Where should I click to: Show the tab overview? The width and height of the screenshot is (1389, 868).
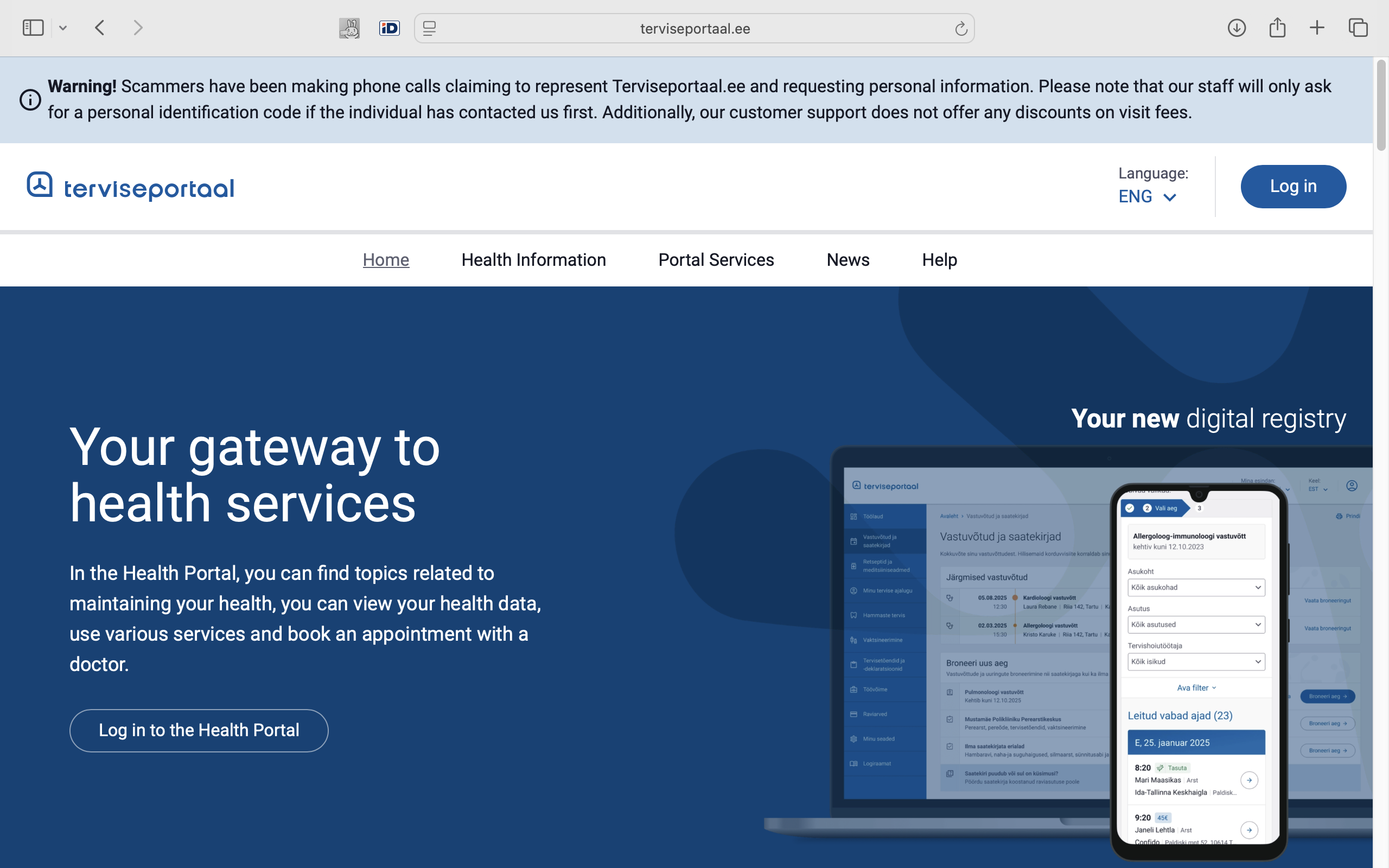(x=1358, y=28)
